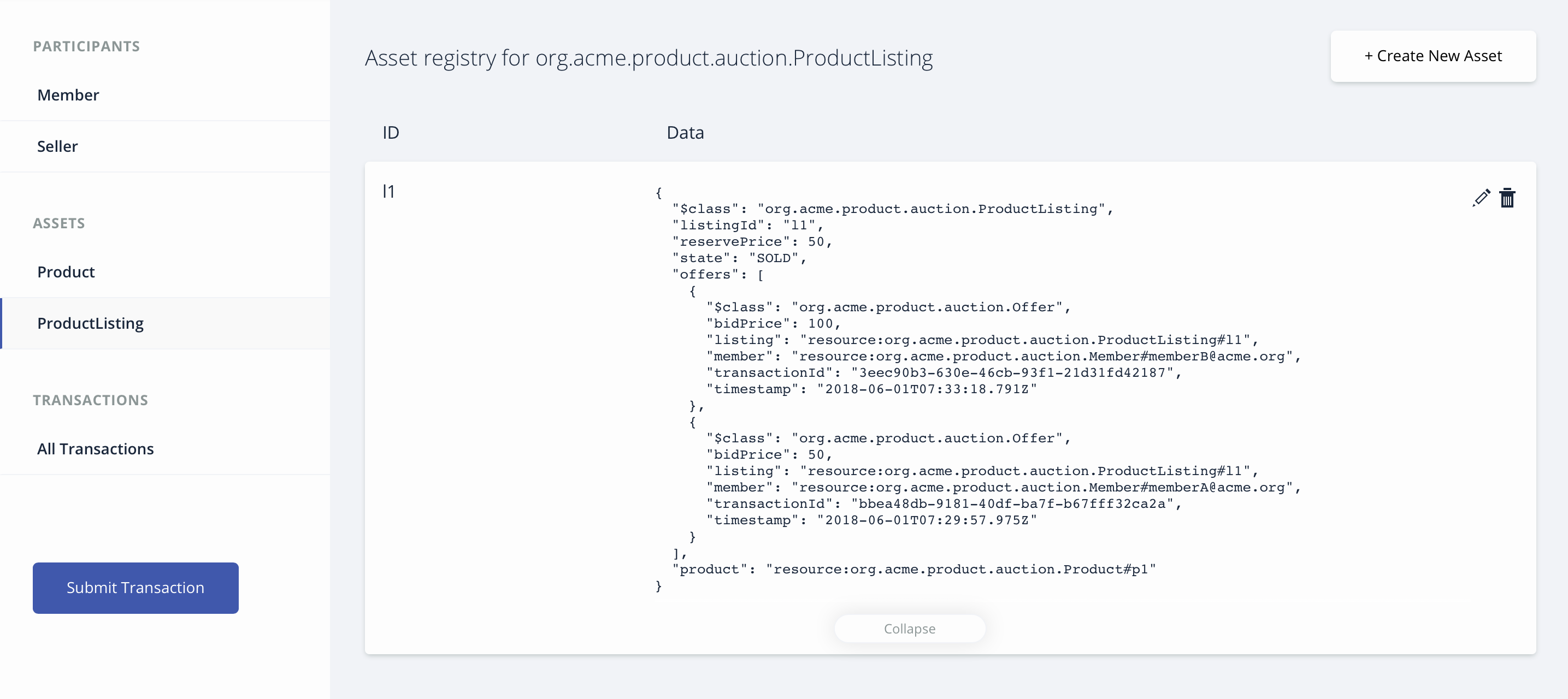Click the TRANSACTIONS section header
The image size is (1568, 699).
coord(90,399)
